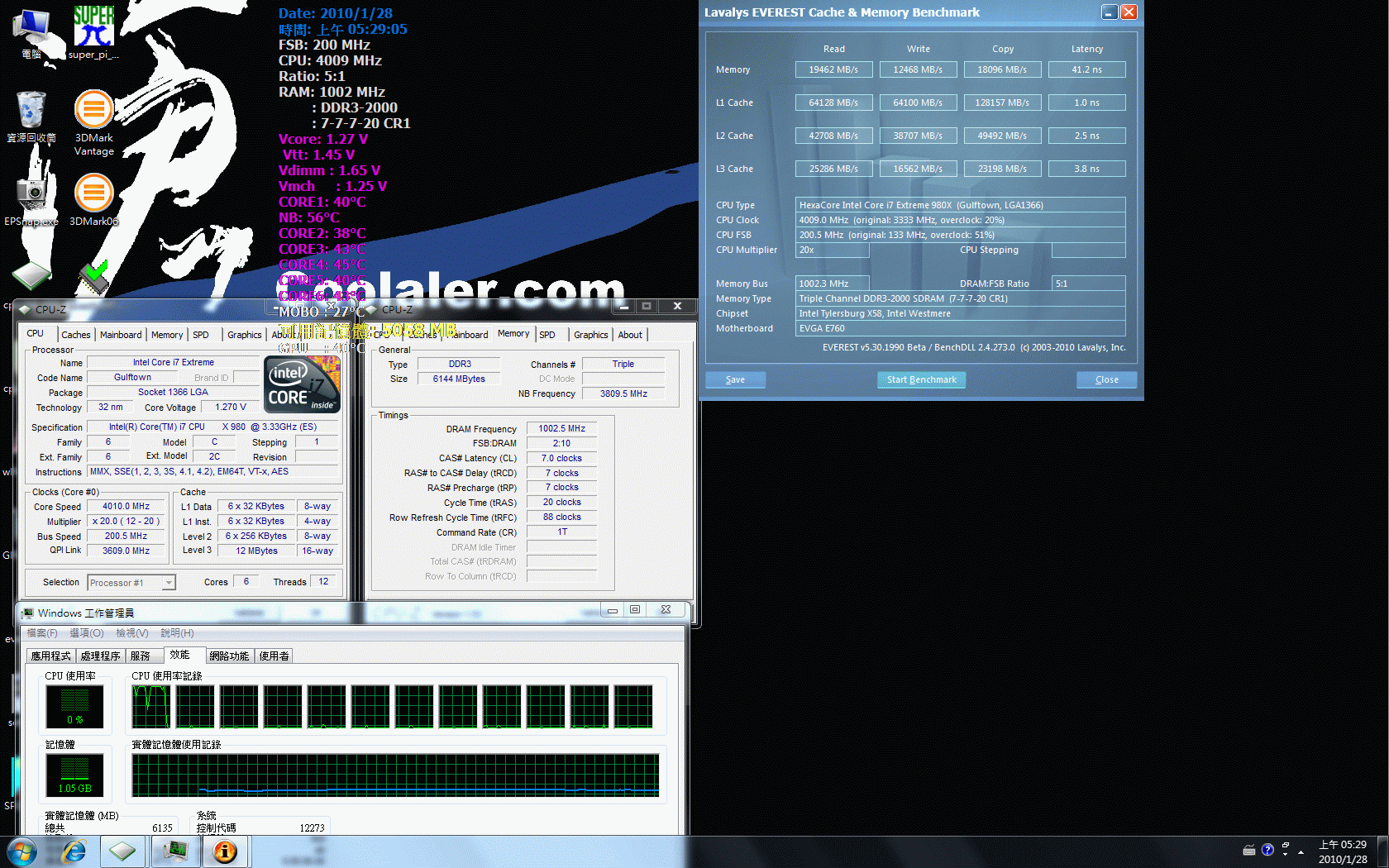Click the Core Speed value 4010.0 MHz
Viewport: 1389px width, 868px height.
126,506
